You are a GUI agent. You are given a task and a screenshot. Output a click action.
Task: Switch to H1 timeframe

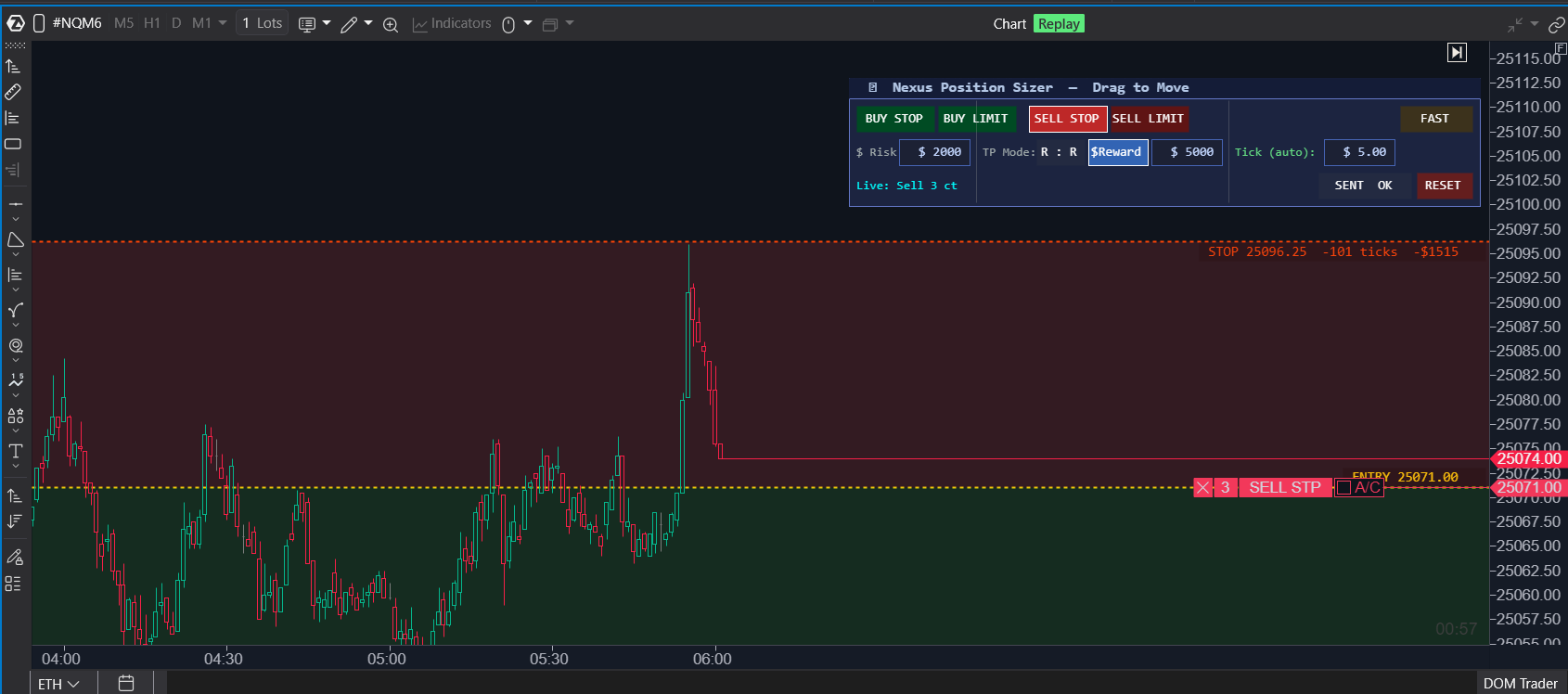coord(152,23)
